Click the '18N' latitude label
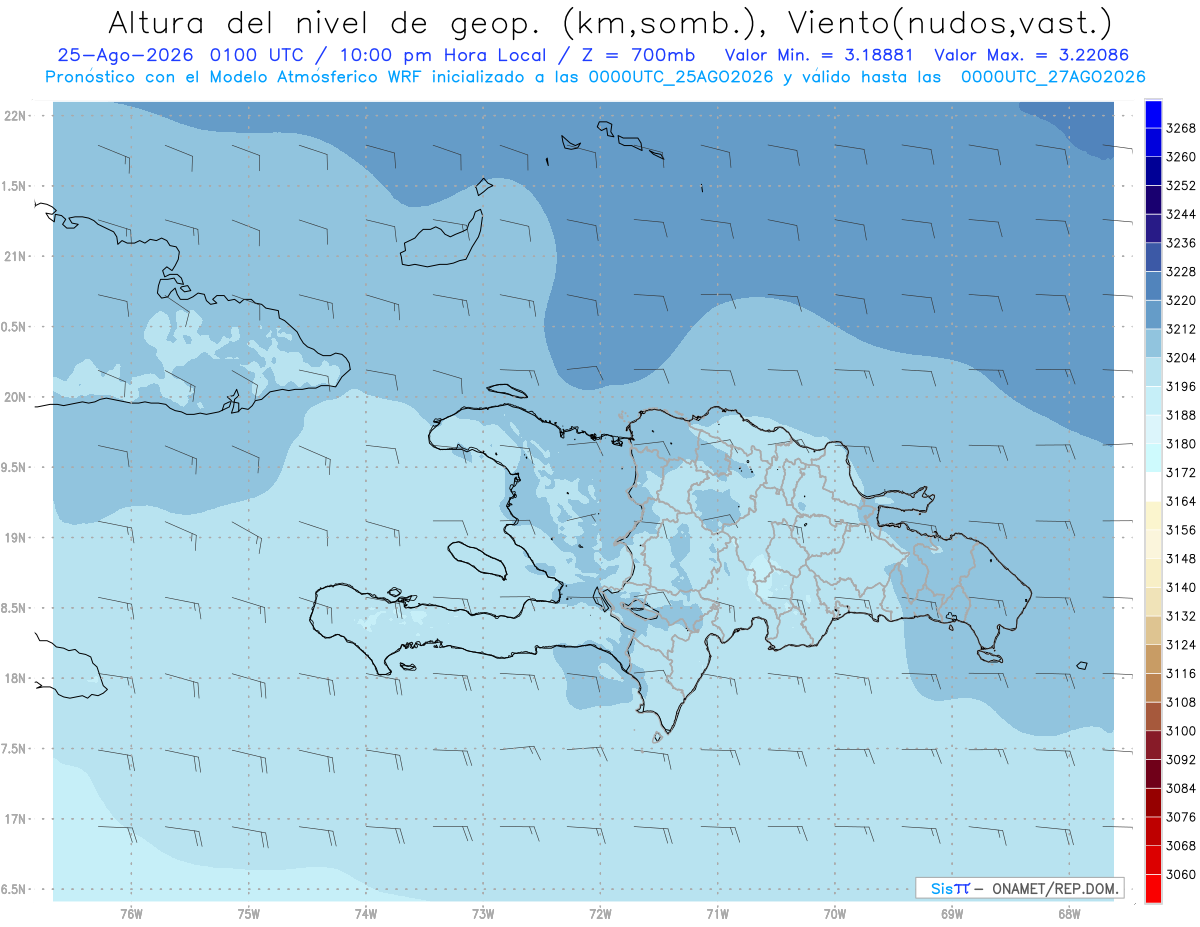1200x927 pixels. [15, 678]
